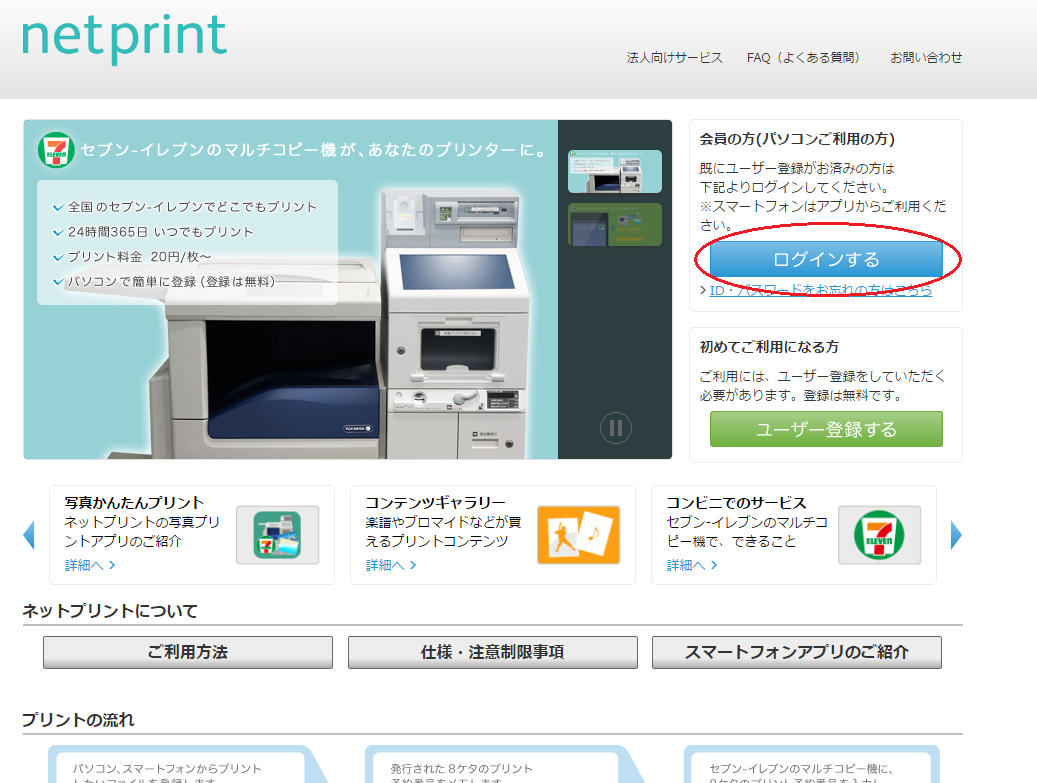Viewport: 1037px width, 783px height.
Task: Click the 7-Eleven logo in banner
Action: [x=56, y=150]
